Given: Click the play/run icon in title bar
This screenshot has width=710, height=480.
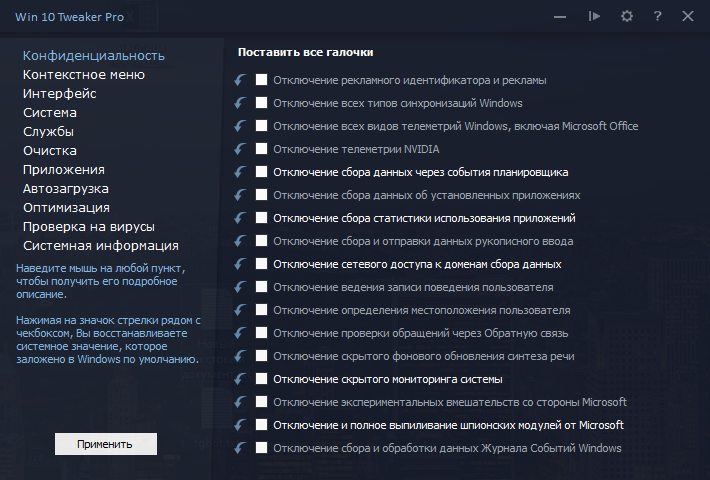Looking at the screenshot, I should (x=594, y=17).
